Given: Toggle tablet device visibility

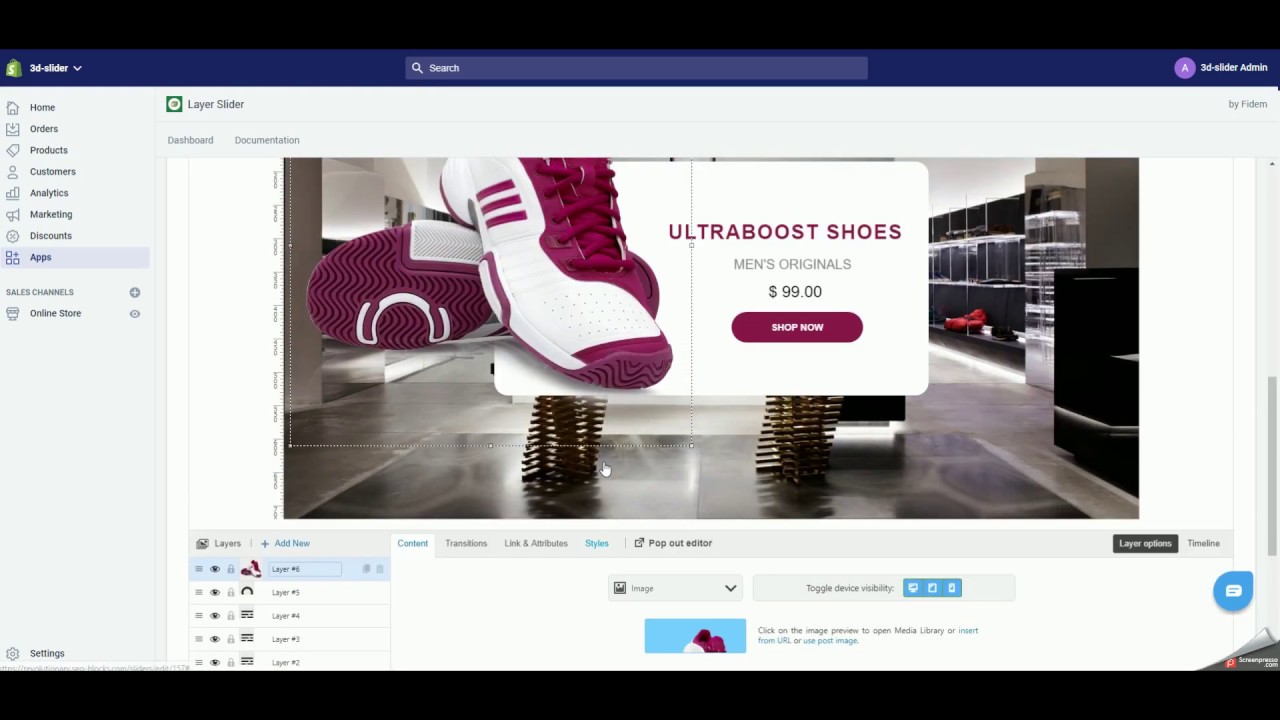Looking at the screenshot, I should 932,588.
